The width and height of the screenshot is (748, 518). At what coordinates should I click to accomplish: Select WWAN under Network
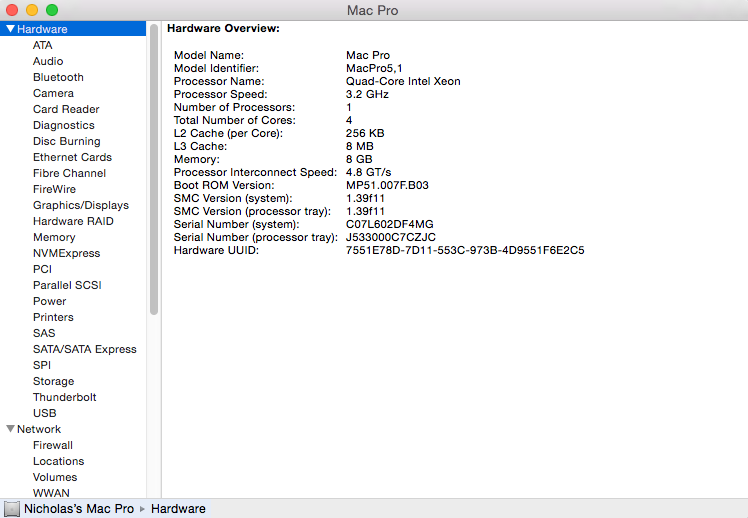(x=51, y=493)
